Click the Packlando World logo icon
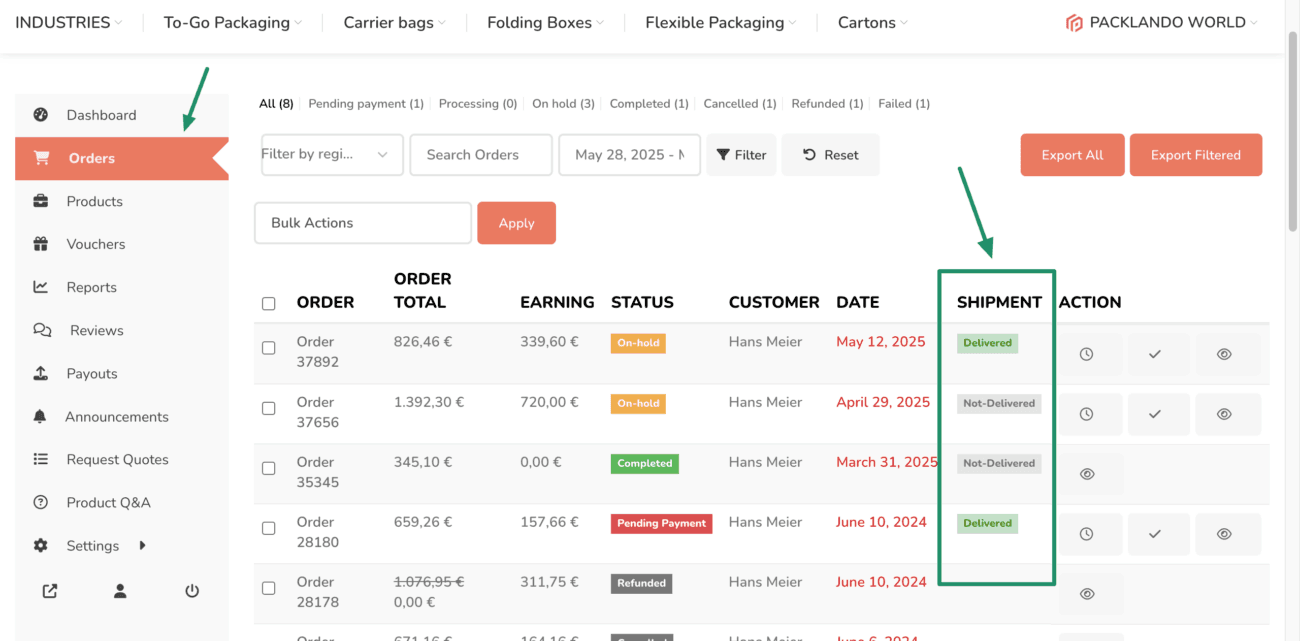This screenshot has height=641, width=1300. [x=1074, y=23]
